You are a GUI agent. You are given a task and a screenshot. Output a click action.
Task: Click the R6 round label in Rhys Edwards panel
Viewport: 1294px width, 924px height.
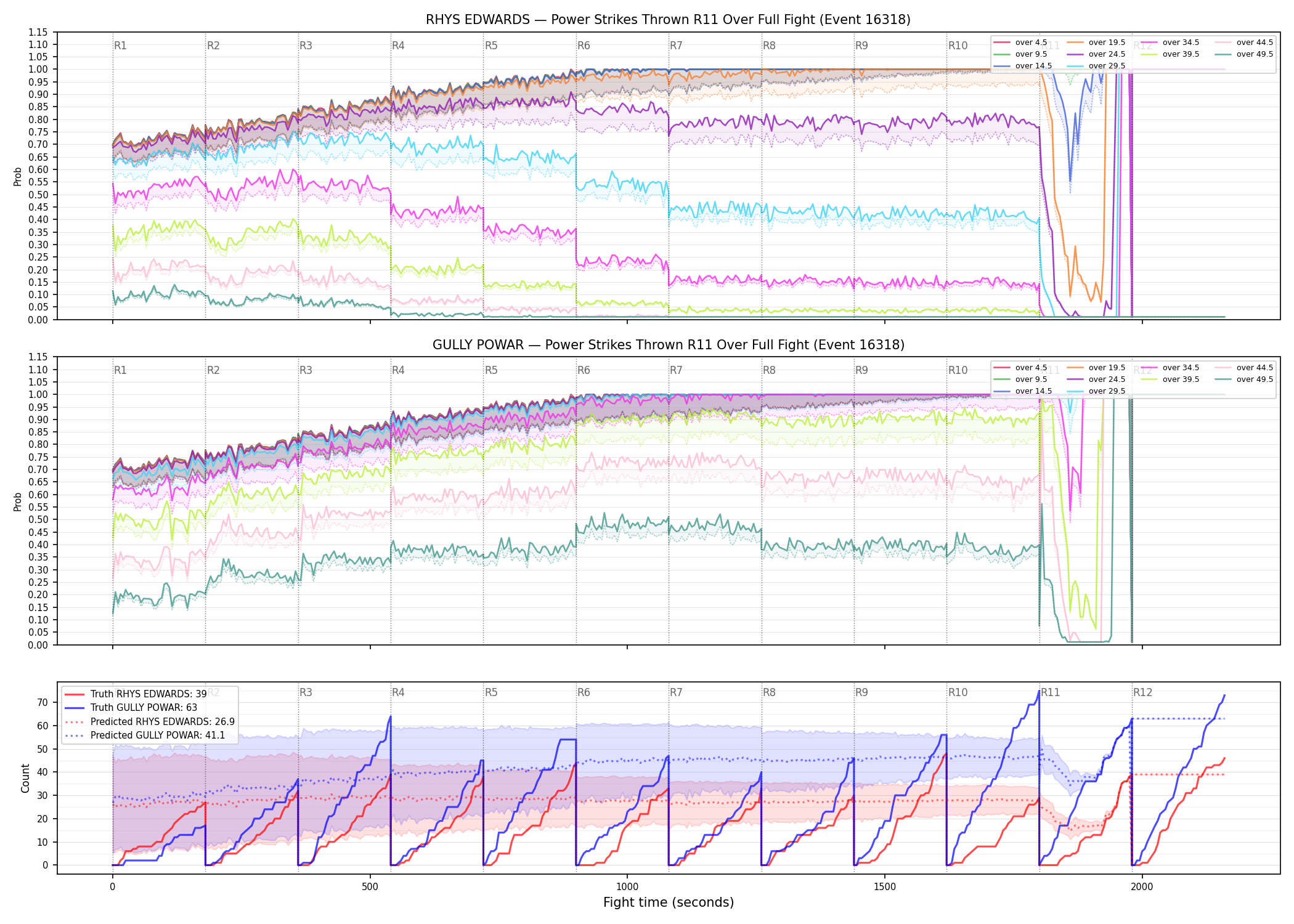(584, 46)
